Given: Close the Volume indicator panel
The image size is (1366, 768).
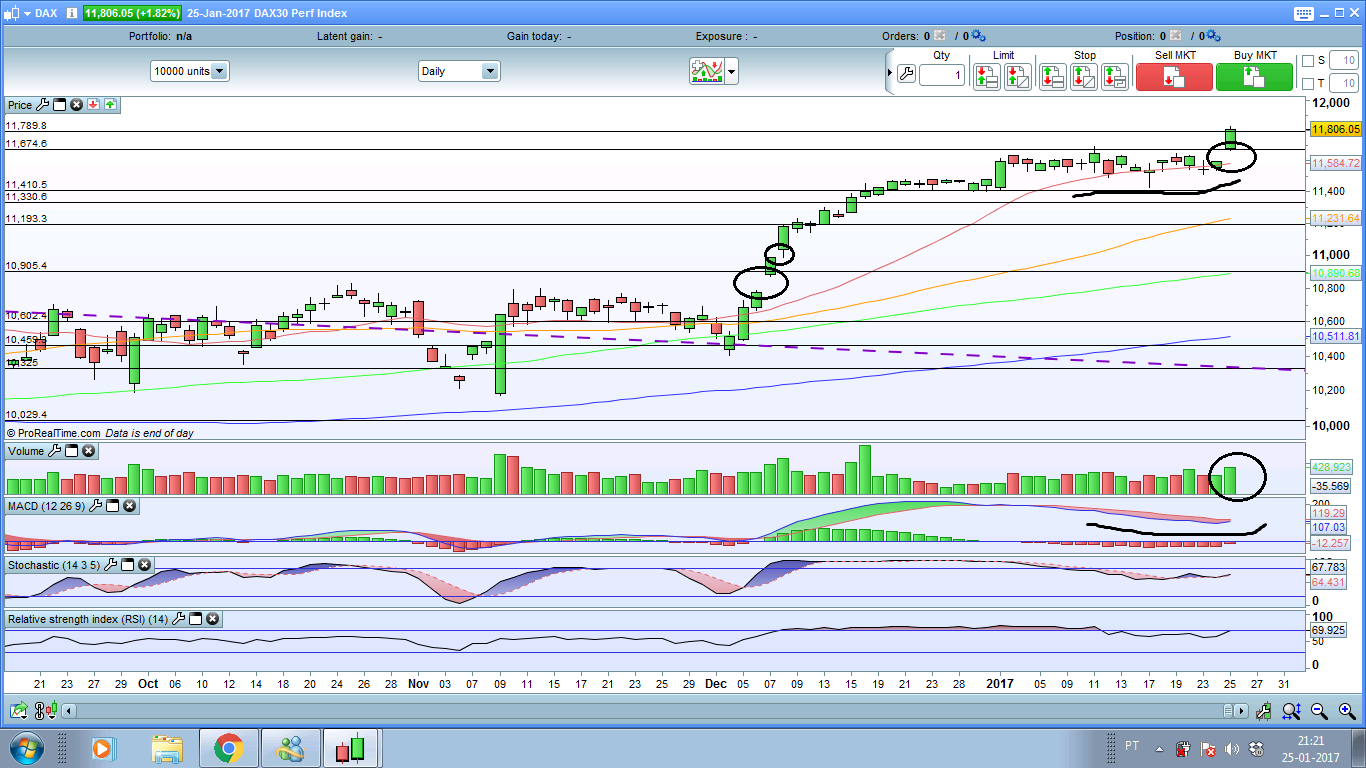Looking at the screenshot, I should 88,452.
